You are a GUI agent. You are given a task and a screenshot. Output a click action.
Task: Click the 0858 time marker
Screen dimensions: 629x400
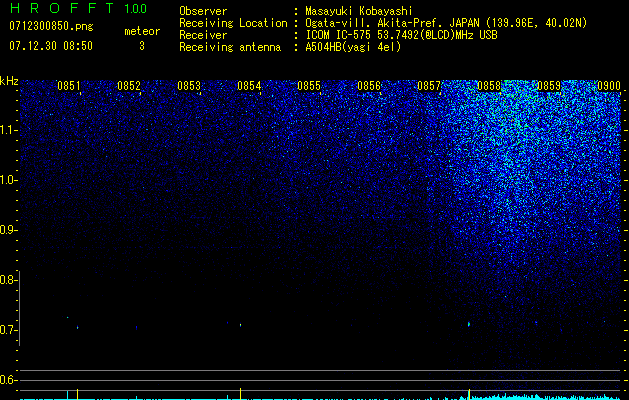(x=489, y=86)
